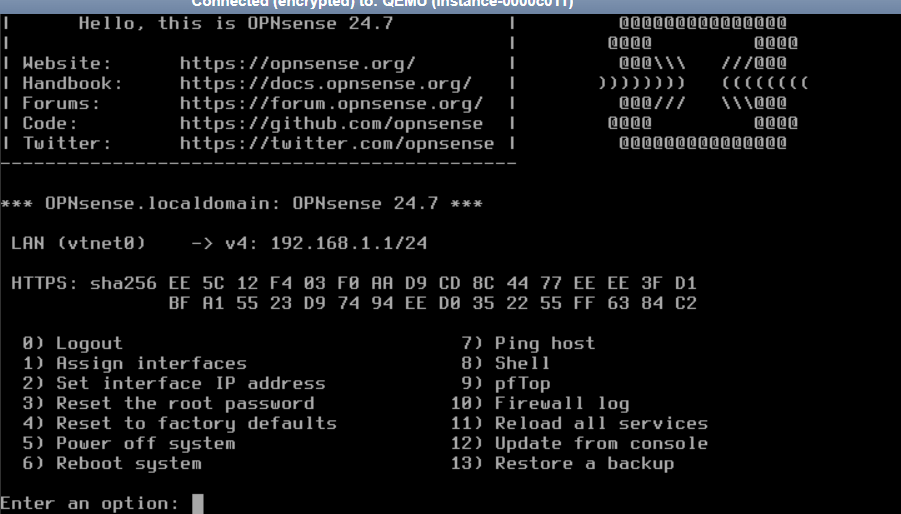Open the opnsense.org website URL
This screenshot has width=901, height=514.
click(x=297, y=63)
